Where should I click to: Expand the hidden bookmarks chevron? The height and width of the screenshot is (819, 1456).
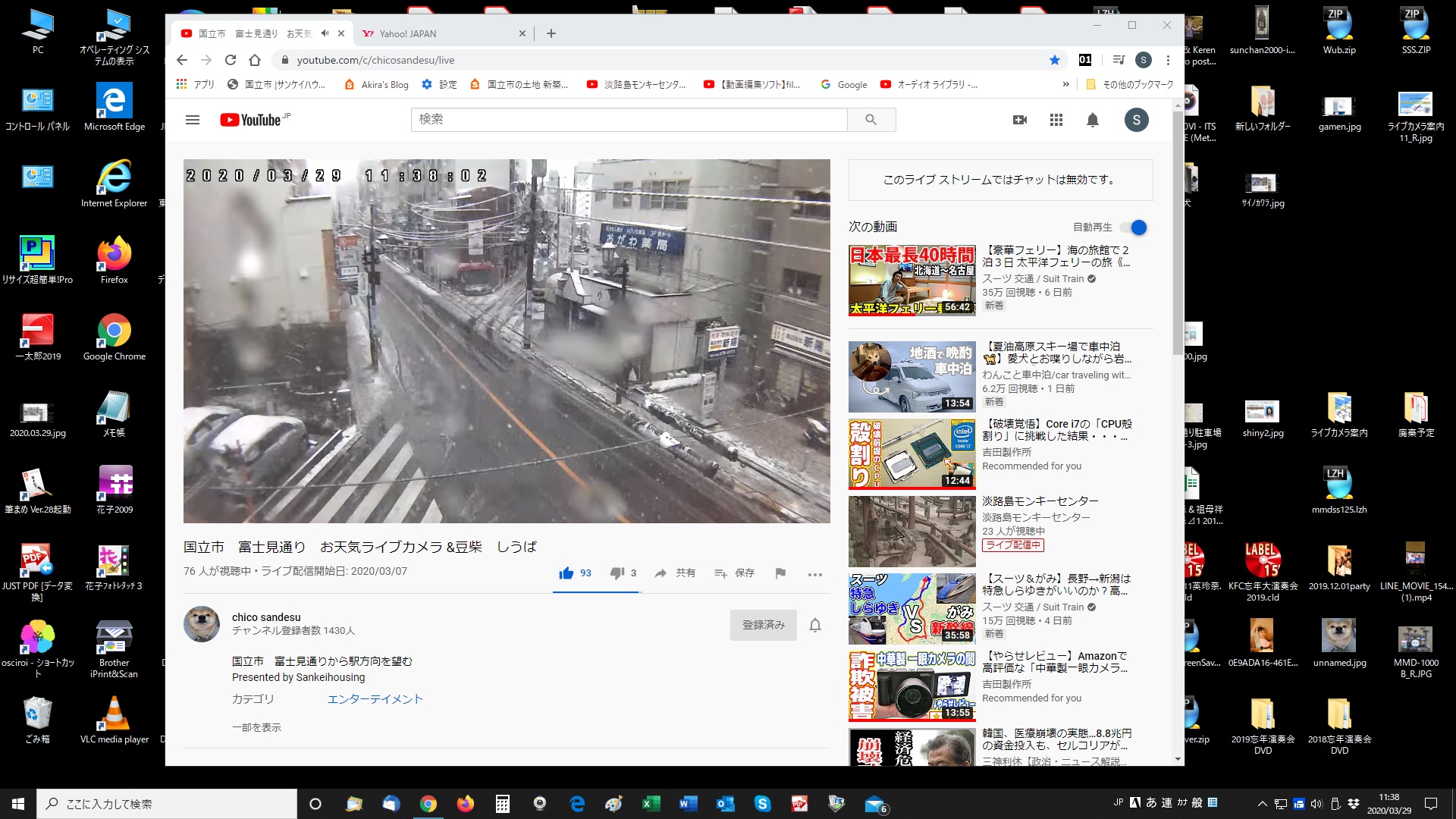[1066, 84]
